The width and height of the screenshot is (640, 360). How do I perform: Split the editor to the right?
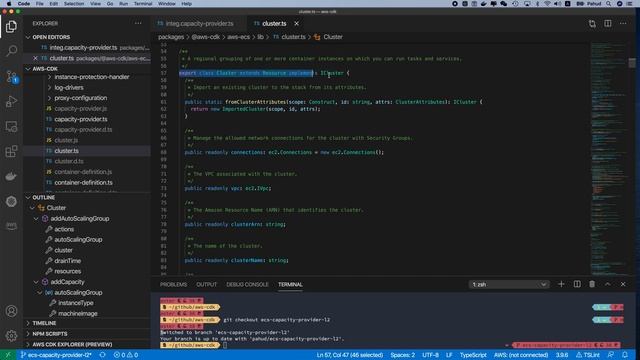(608, 24)
